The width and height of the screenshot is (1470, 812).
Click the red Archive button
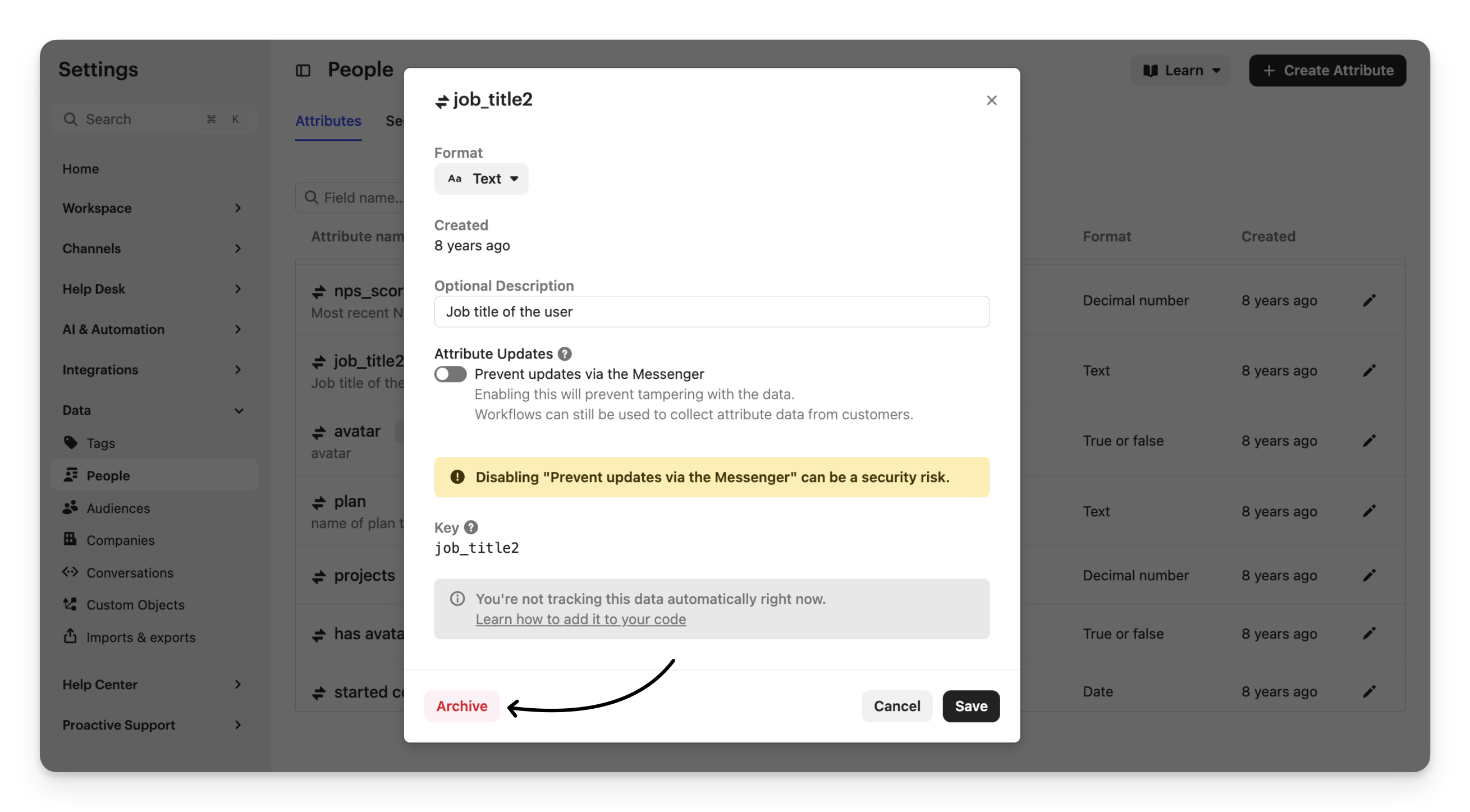[x=462, y=706]
